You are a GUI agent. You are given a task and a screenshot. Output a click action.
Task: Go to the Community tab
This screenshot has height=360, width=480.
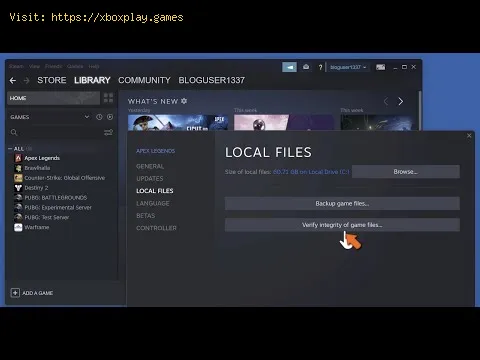click(x=144, y=80)
